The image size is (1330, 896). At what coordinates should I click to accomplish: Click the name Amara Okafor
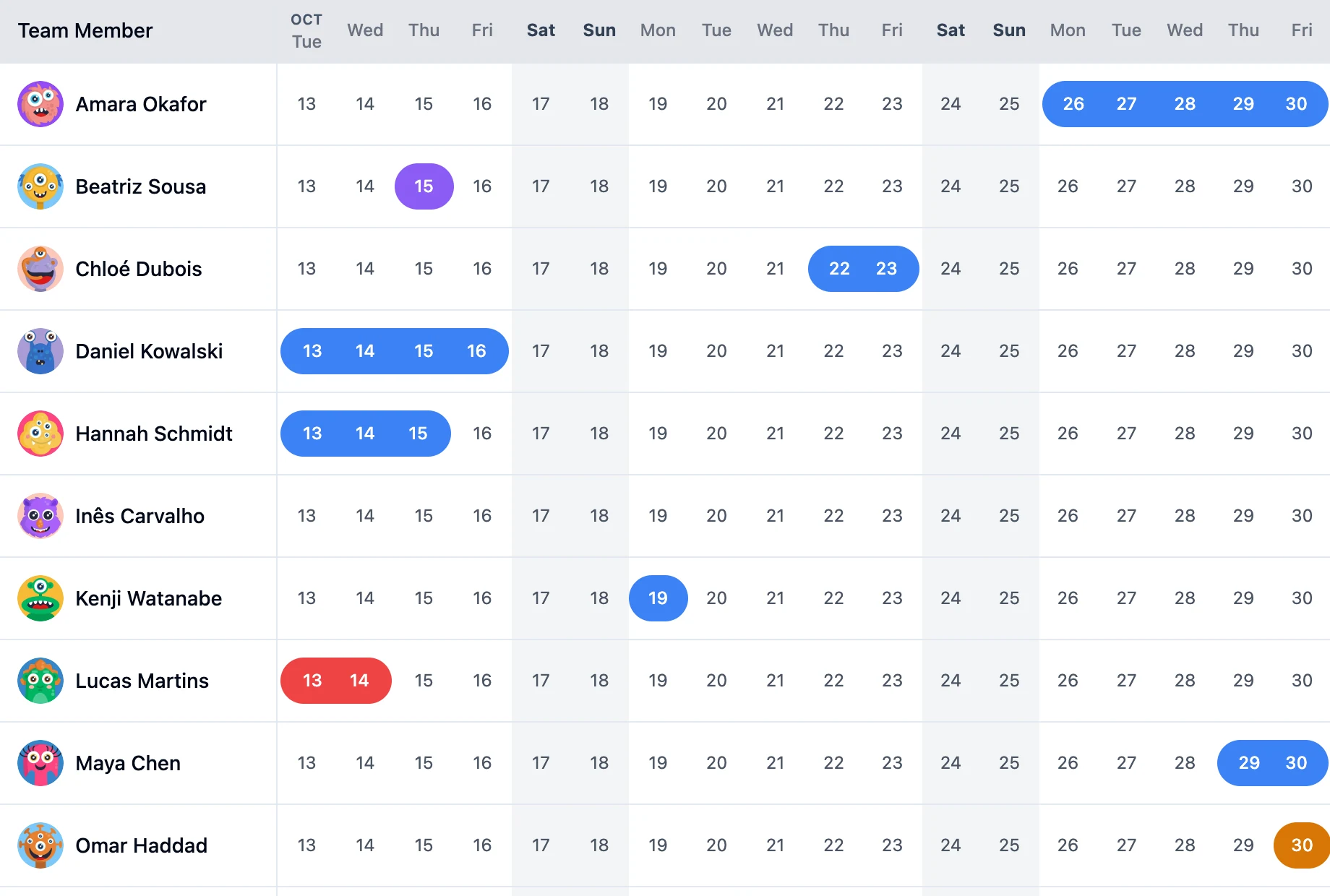pyautogui.click(x=141, y=104)
